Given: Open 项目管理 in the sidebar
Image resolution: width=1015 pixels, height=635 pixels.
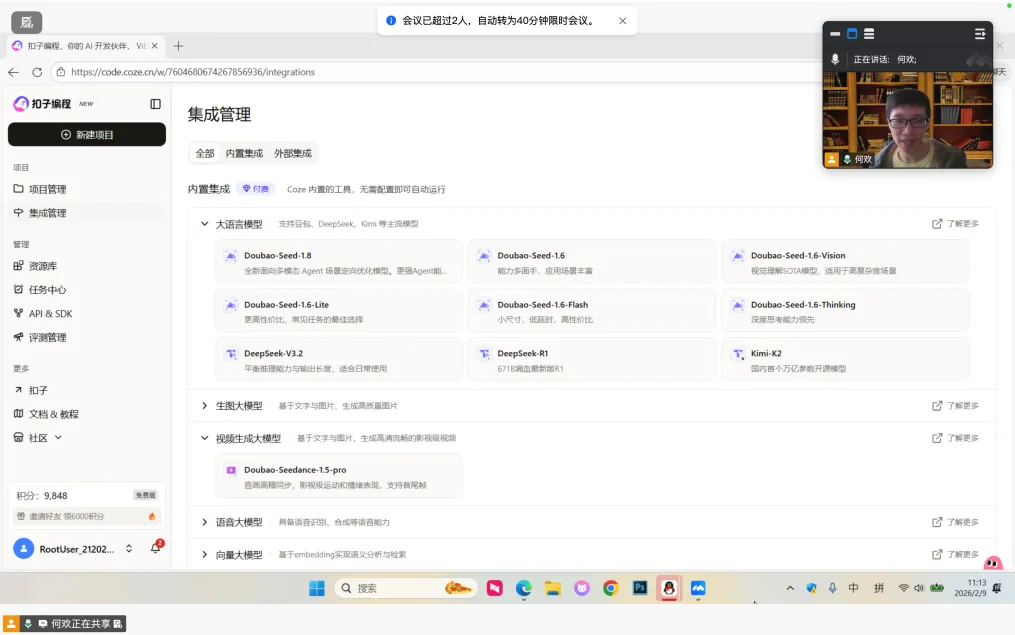Looking at the screenshot, I should [87, 189].
